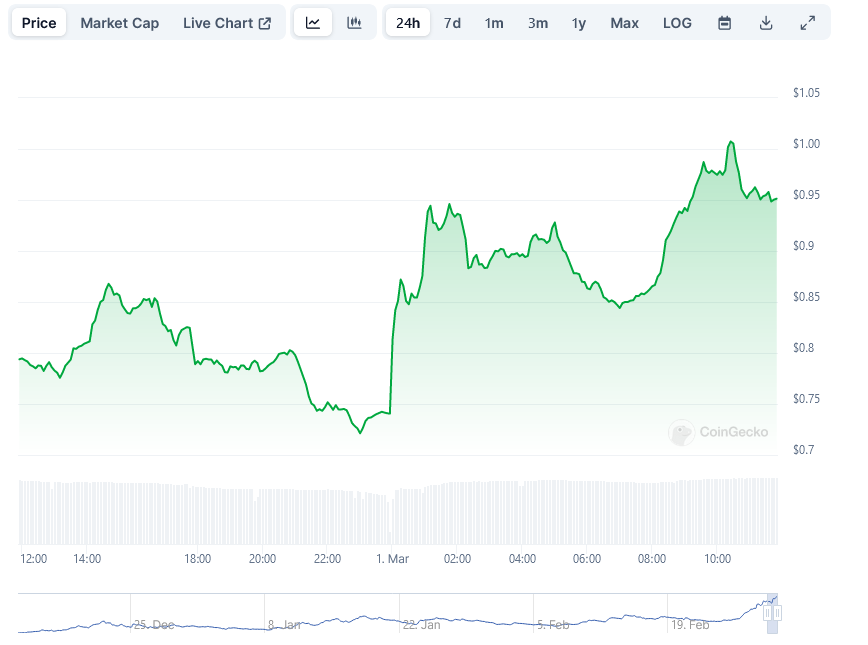Select the 3m time range

[x=538, y=23]
